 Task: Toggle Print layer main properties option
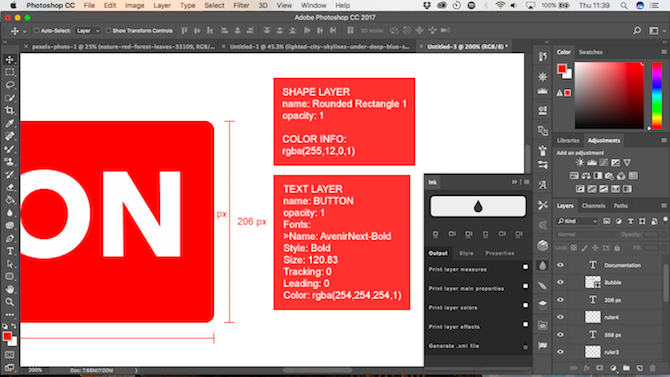click(526, 286)
